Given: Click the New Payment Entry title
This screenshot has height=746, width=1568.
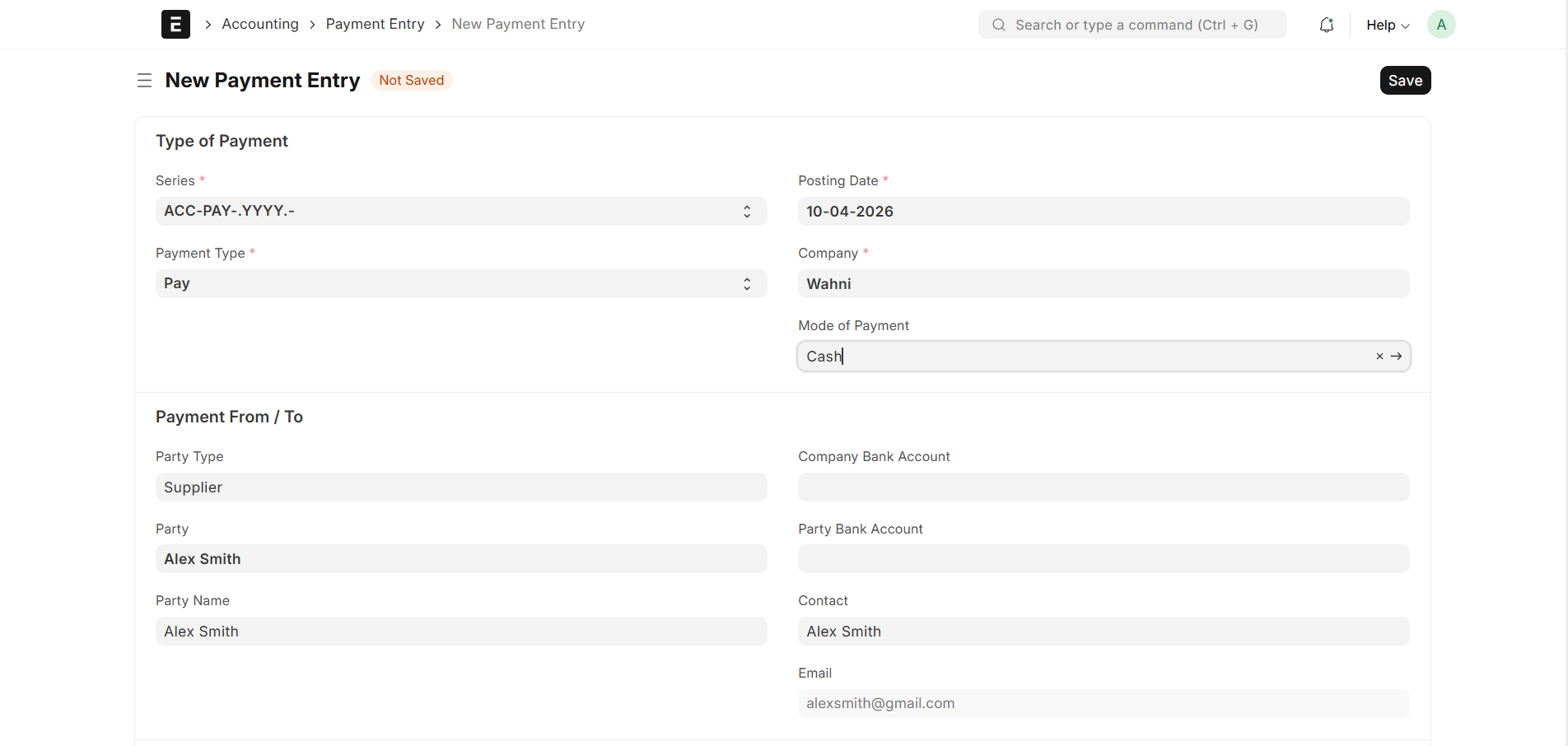Looking at the screenshot, I should coord(263,80).
